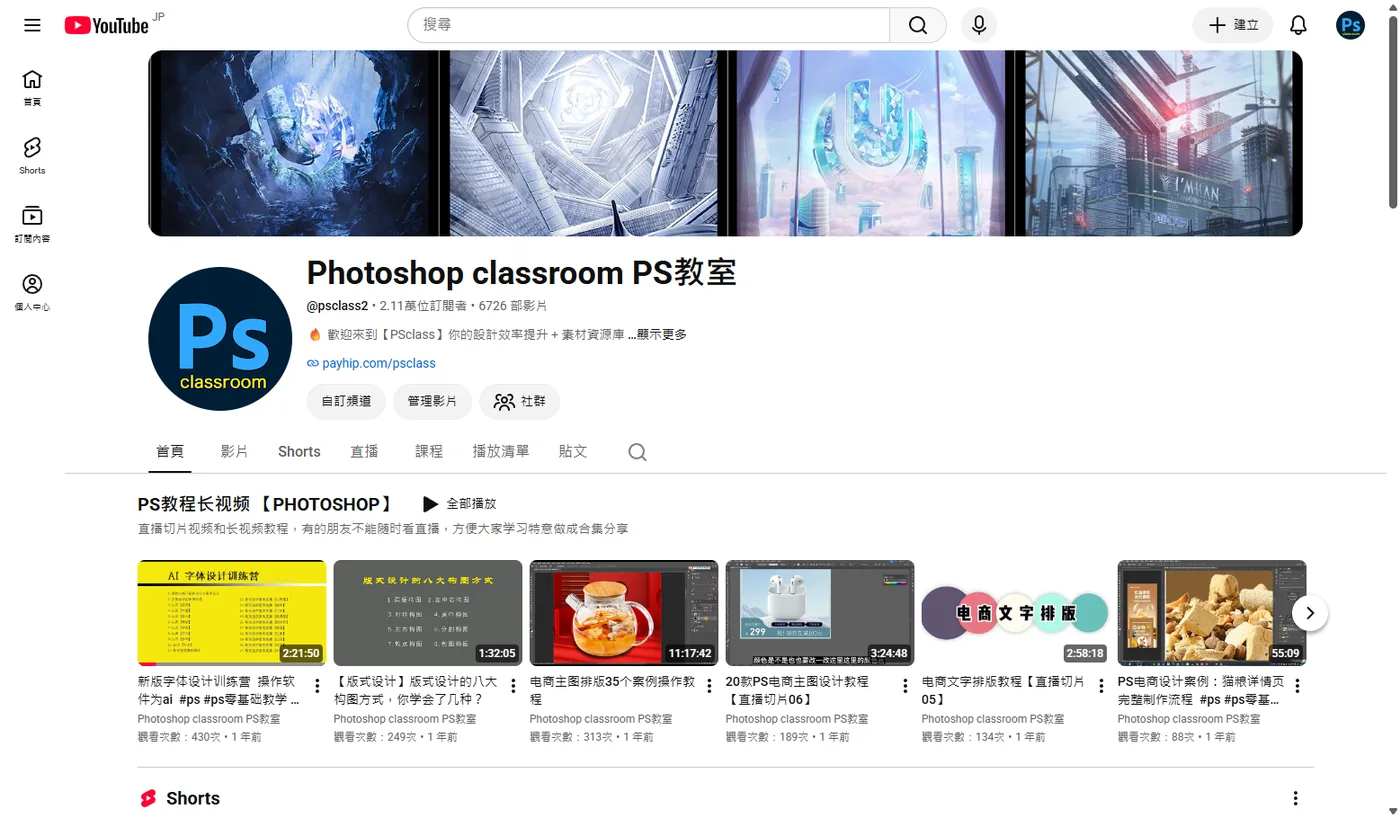Viewport: 1400px width, 818px height.
Task: Open options for 新版字体设计训练营 video
Action: [x=317, y=686]
